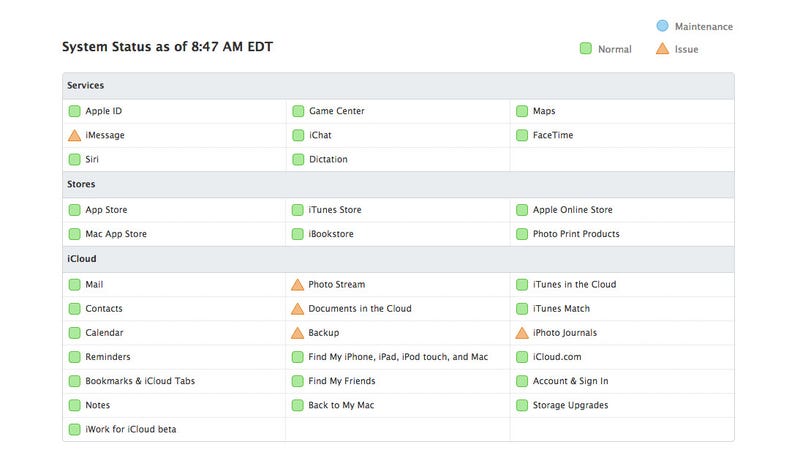Open the Photo Stream issue link

(x=337, y=285)
